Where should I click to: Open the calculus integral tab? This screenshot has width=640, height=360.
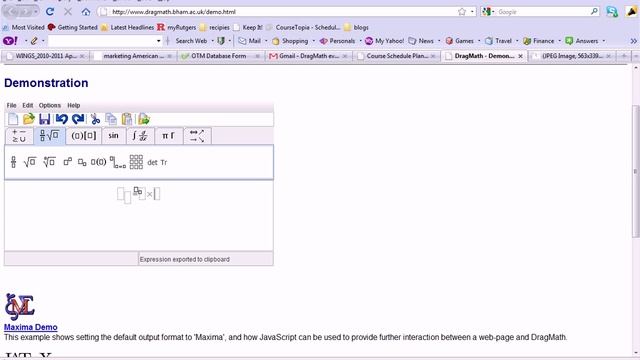(140, 136)
